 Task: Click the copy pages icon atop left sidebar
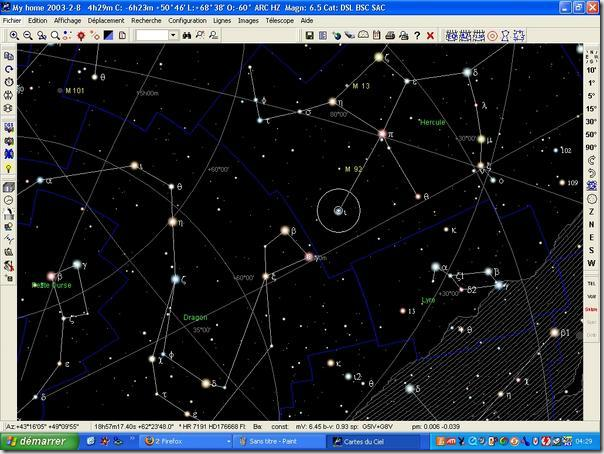click(8, 56)
